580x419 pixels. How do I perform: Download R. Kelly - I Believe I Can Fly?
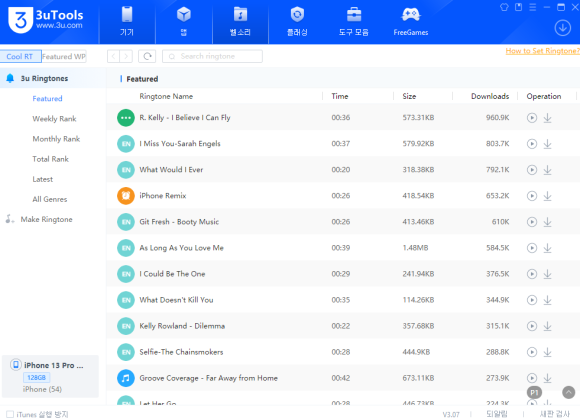coord(547,118)
